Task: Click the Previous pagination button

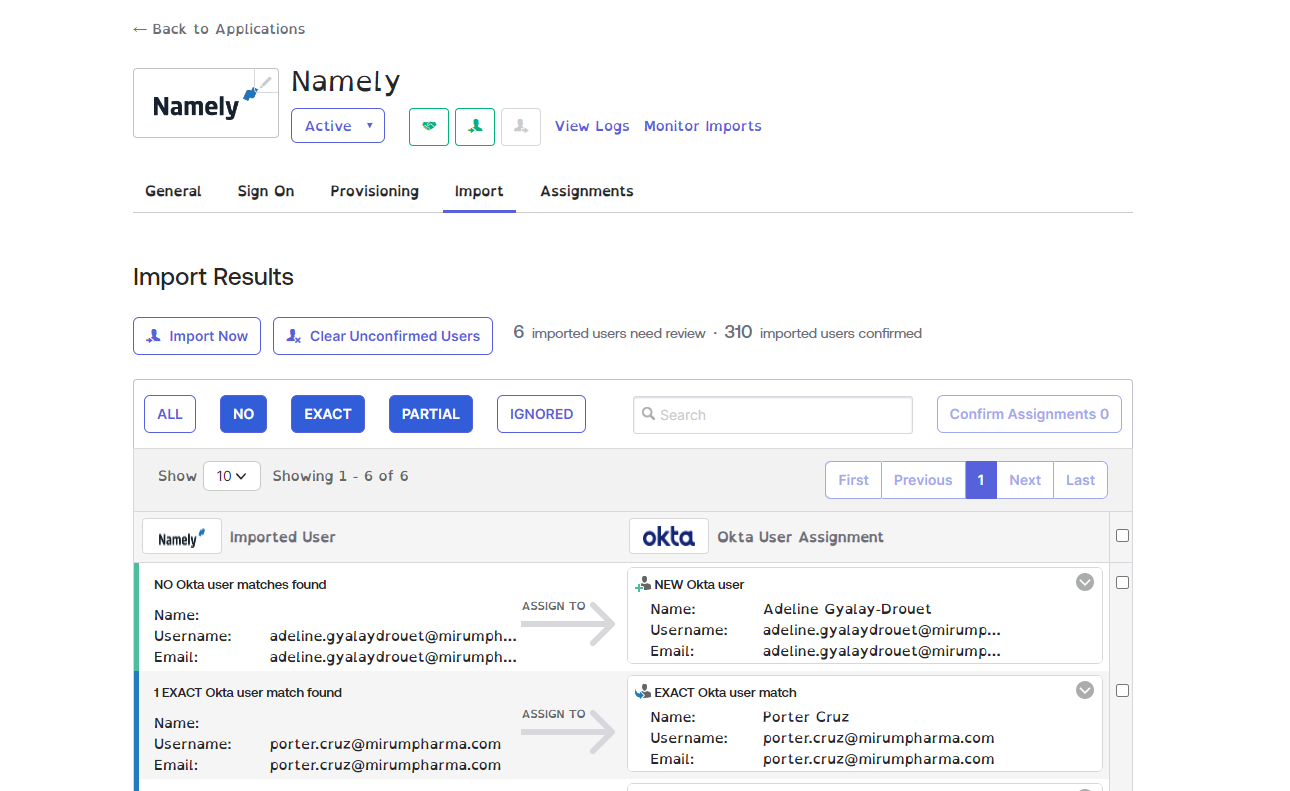Action: (x=923, y=480)
